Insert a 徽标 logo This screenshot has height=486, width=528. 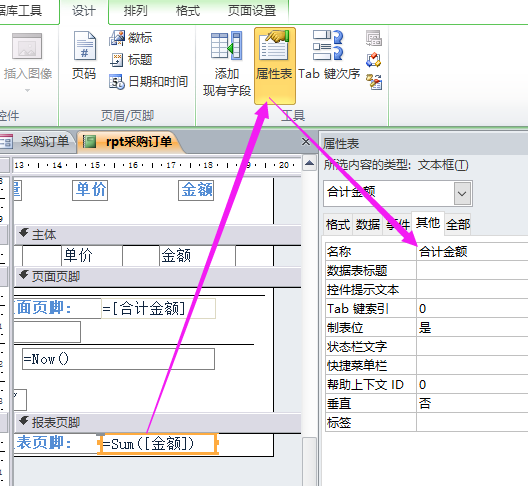tap(131, 38)
